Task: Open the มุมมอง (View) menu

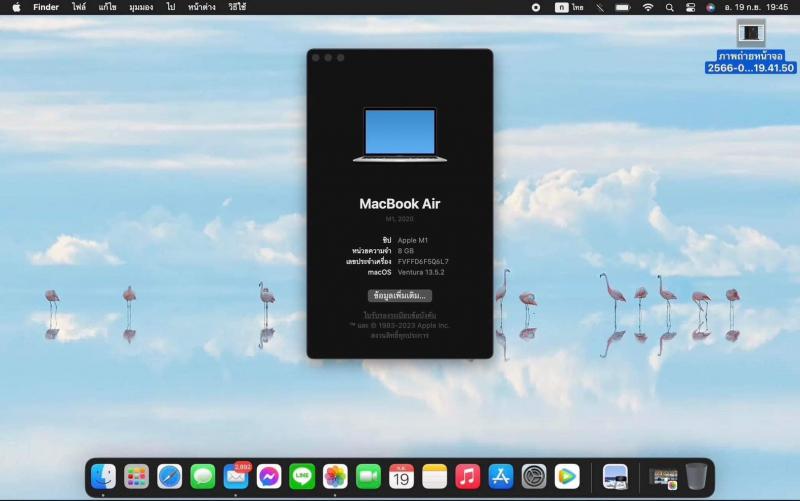Action: coord(141,7)
